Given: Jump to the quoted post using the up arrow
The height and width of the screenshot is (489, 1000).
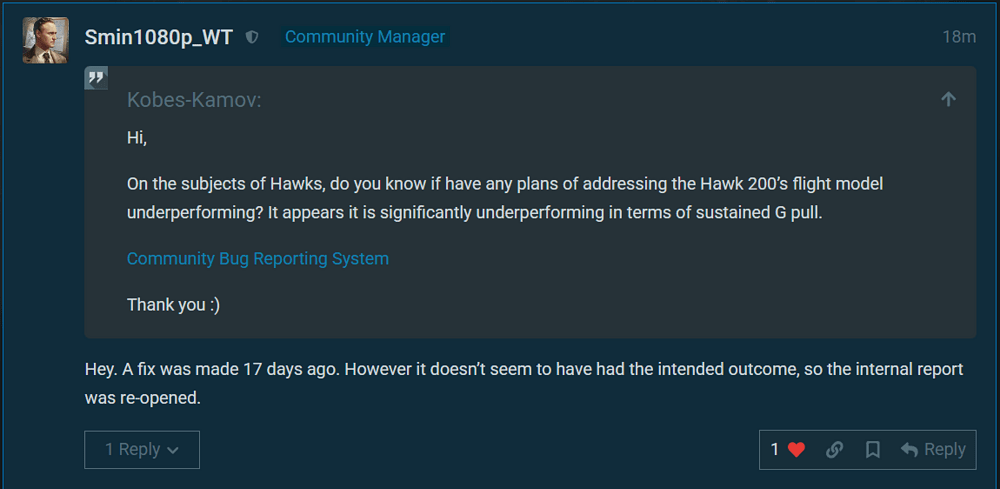Looking at the screenshot, I should click(948, 99).
